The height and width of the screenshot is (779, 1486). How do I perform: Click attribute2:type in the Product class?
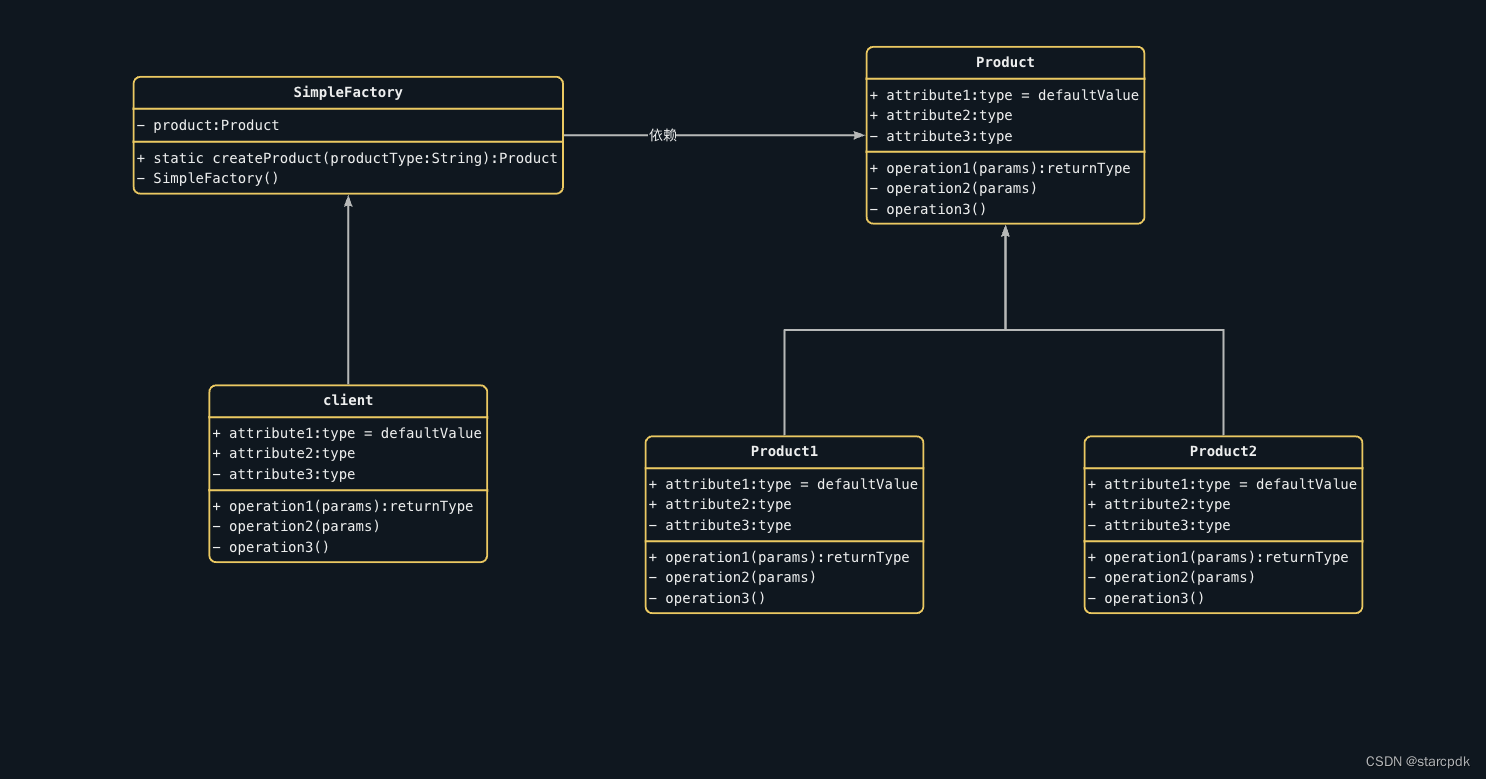coord(941,115)
